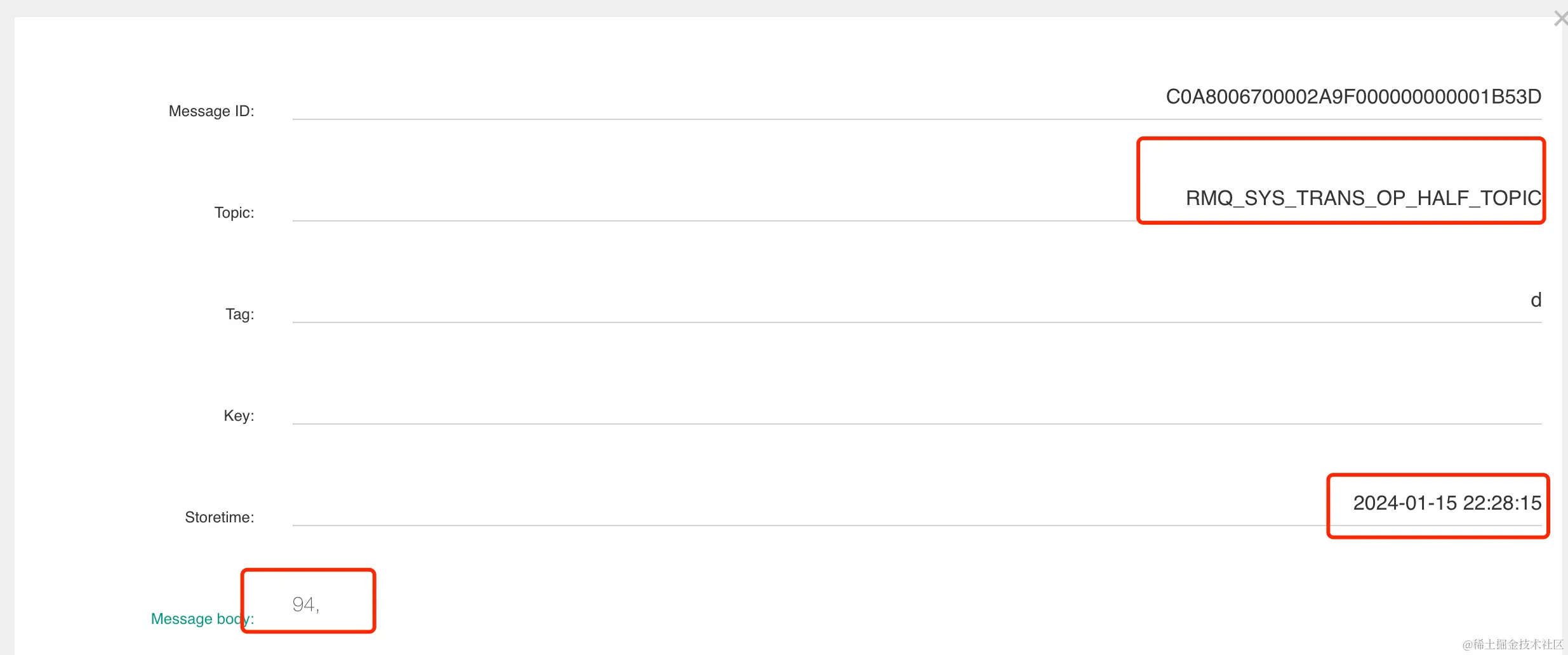Viewport: 1568px width, 655px height.
Task: Click the Message ID label
Action: (211, 111)
